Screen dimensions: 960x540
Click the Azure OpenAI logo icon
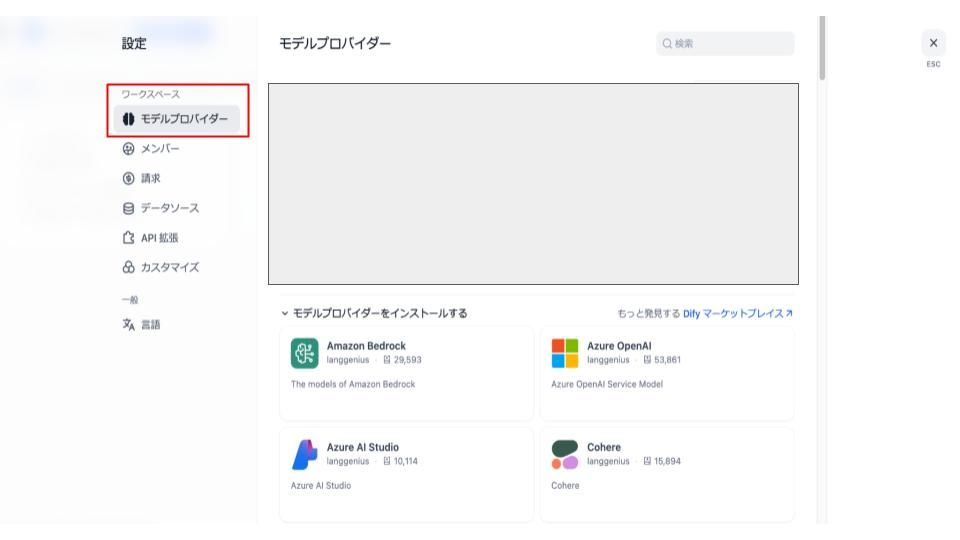click(564, 353)
